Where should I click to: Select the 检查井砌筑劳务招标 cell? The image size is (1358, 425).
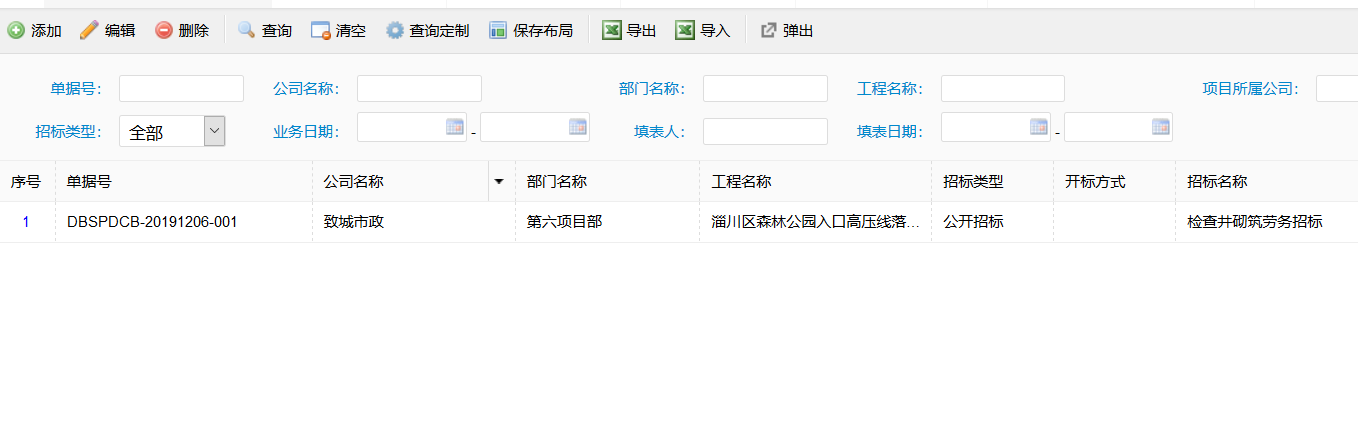coord(1266,222)
